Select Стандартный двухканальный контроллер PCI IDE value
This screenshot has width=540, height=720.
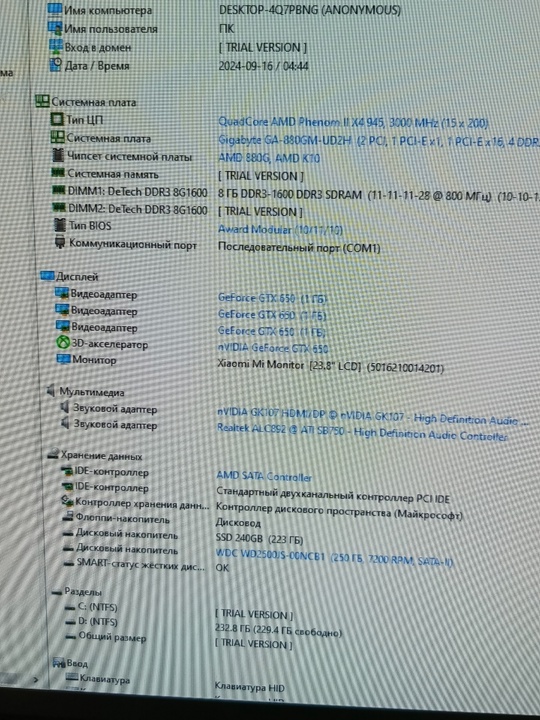click(x=333, y=495)
